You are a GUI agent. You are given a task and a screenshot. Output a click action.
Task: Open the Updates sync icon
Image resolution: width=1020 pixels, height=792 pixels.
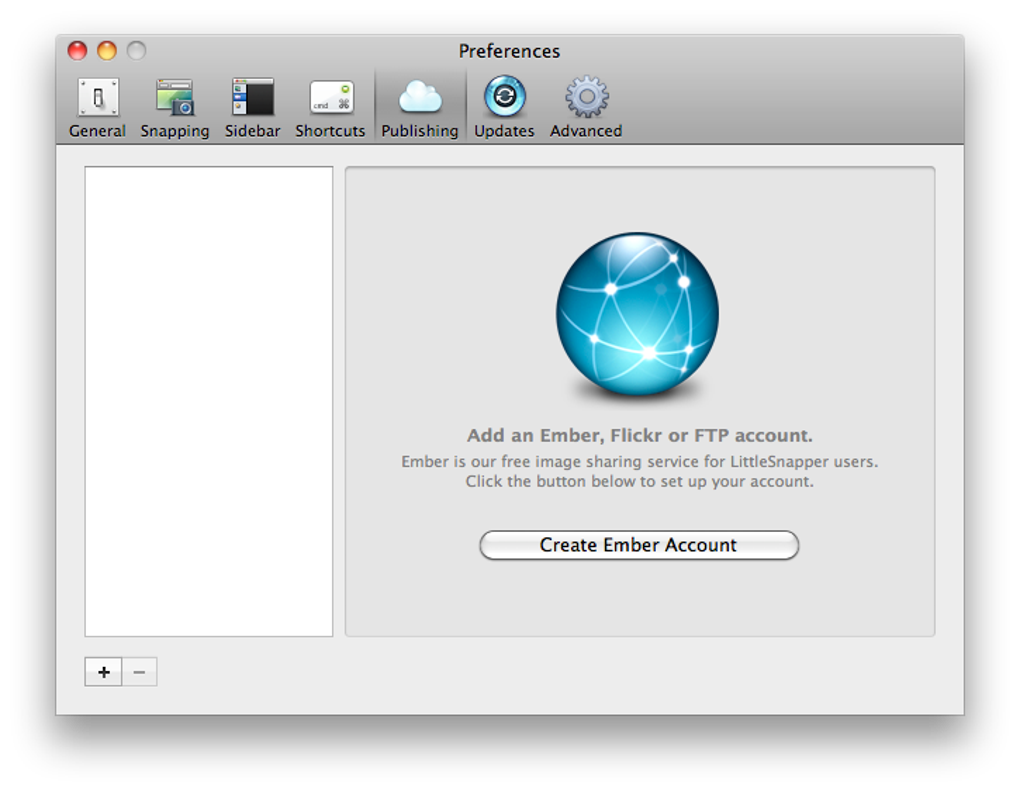(504, 98)
